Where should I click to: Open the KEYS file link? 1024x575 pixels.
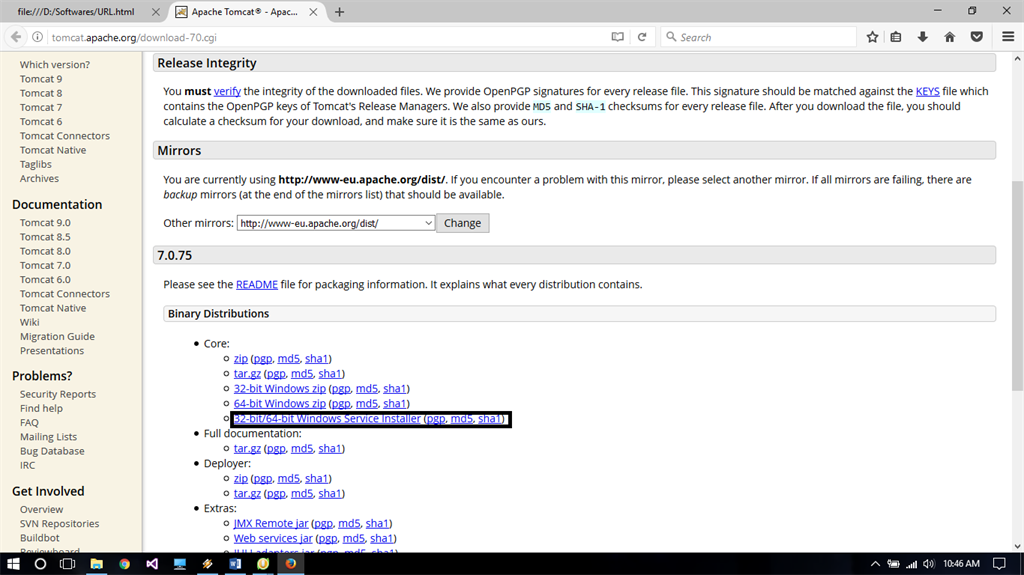[927, 91]
